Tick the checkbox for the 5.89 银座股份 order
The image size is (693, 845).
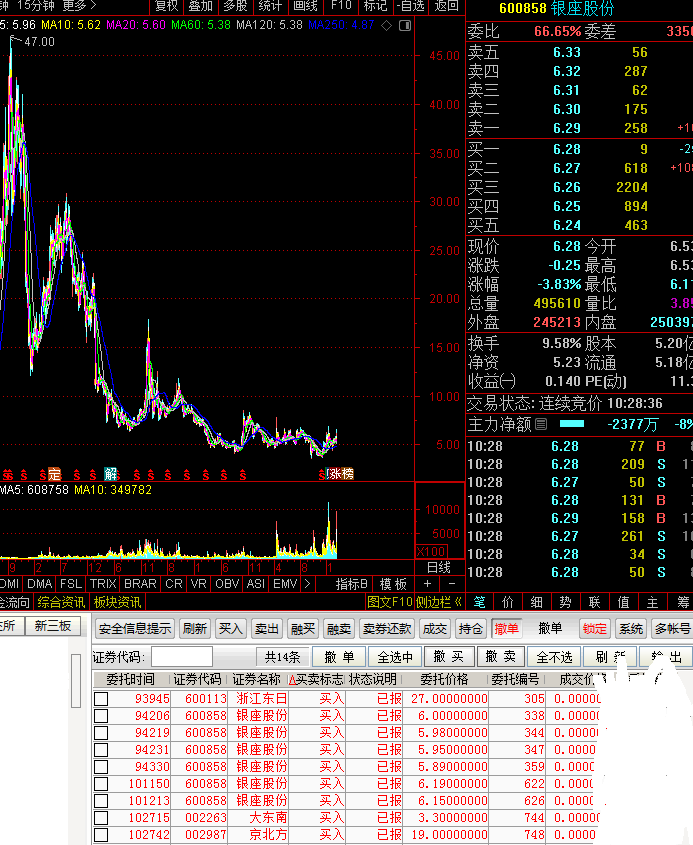[x=101, y=767]
